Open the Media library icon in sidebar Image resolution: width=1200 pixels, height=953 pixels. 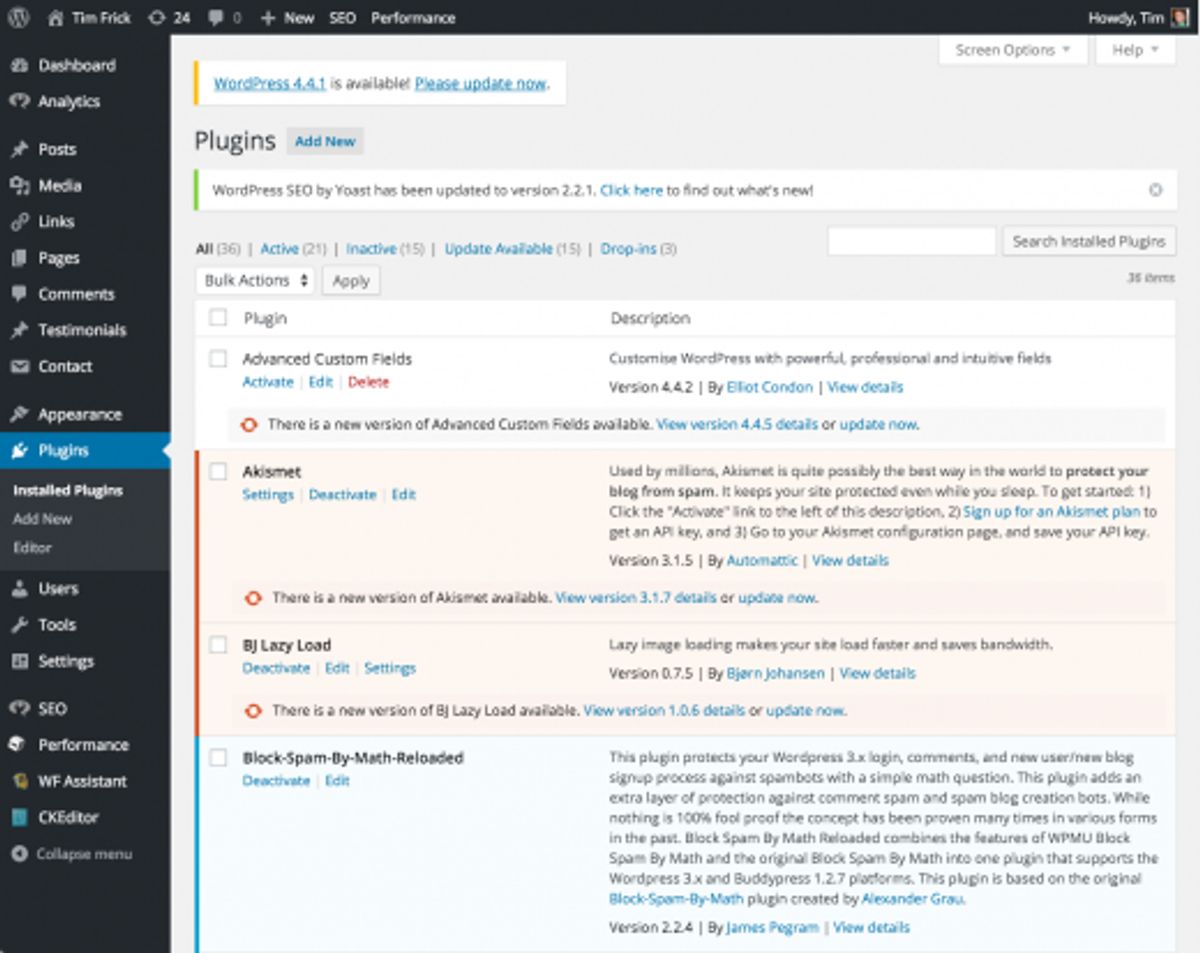point(19,185)
